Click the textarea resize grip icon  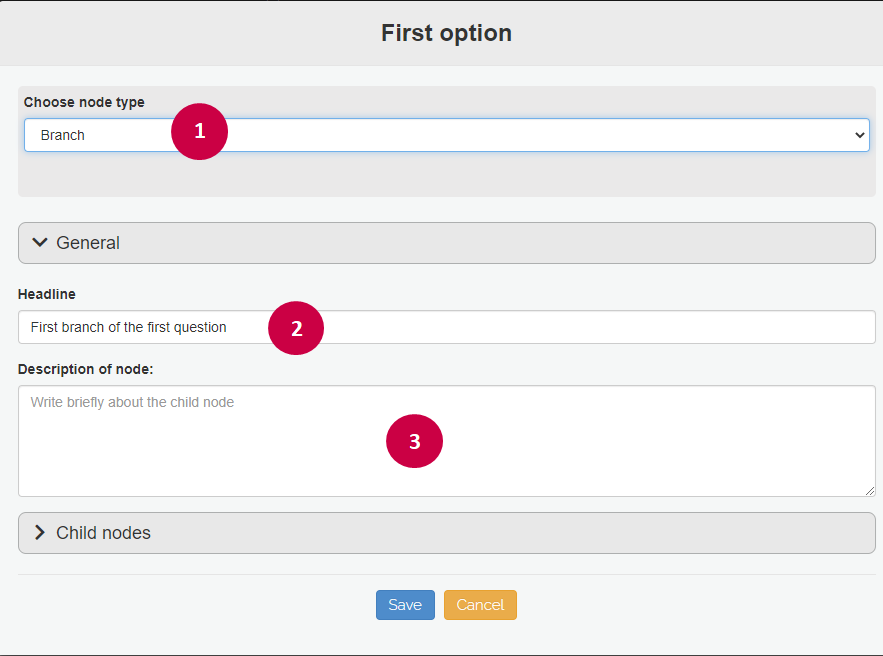pyautogui.click(x=869, y=491)
